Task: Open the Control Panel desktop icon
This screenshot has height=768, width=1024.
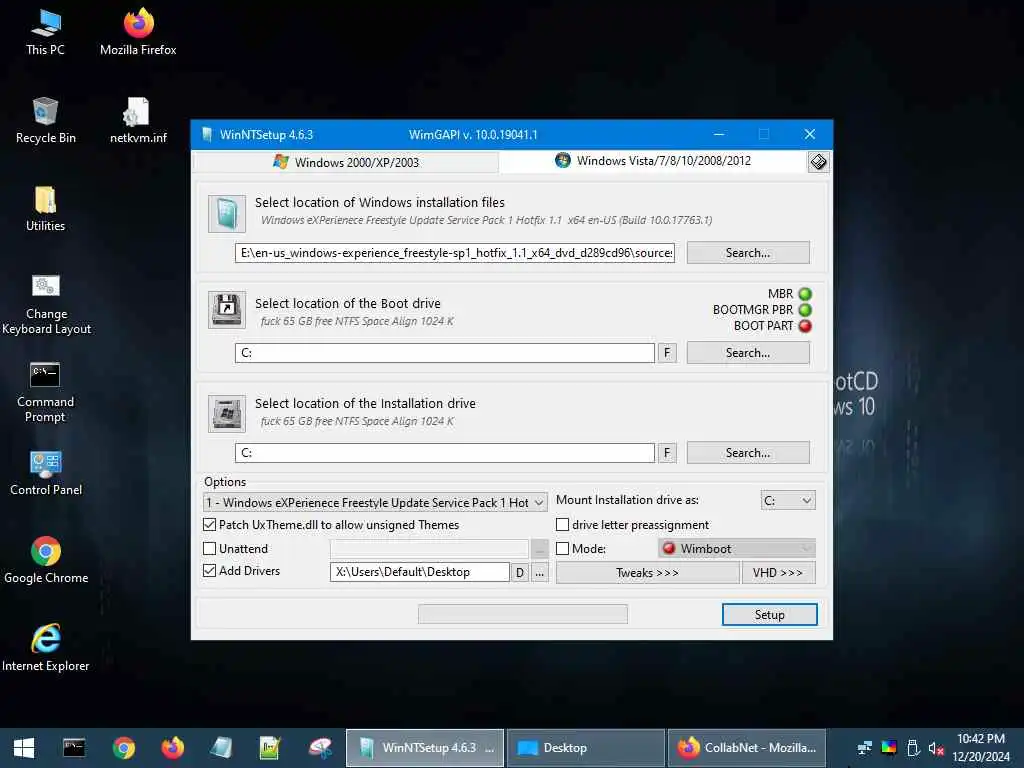Action: (46, 473)
